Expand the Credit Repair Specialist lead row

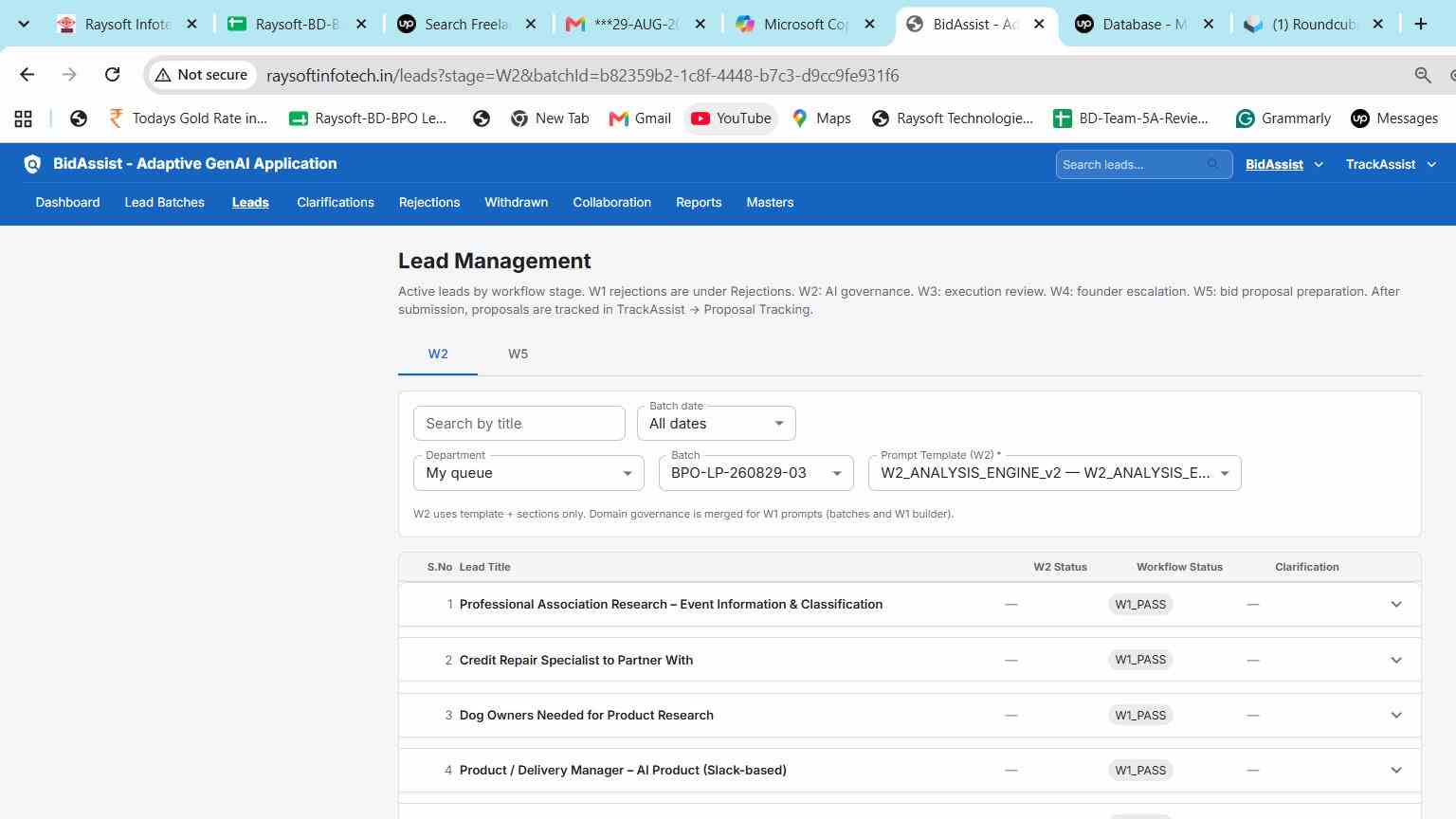click(1396, 660)
